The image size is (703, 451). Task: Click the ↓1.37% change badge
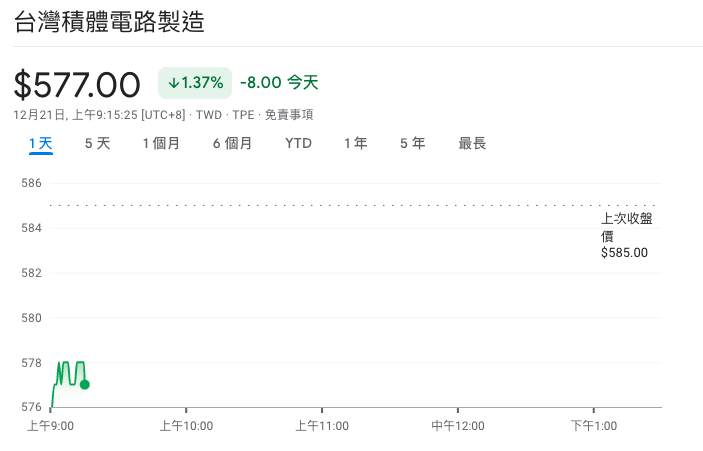pyautogui.click(x=195, y=83)
